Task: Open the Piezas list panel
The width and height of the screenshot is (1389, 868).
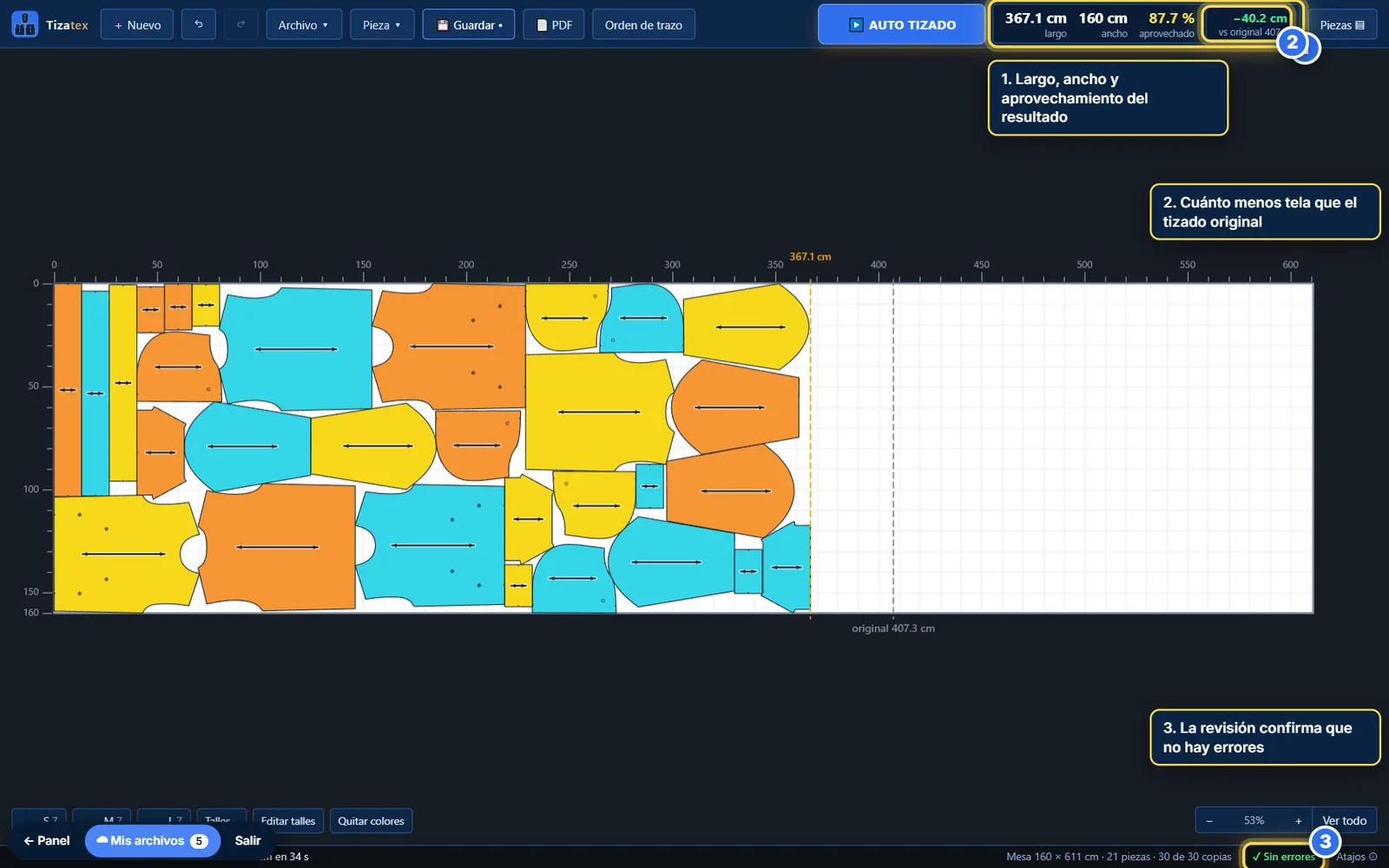Action: [x=1342, y=24]
